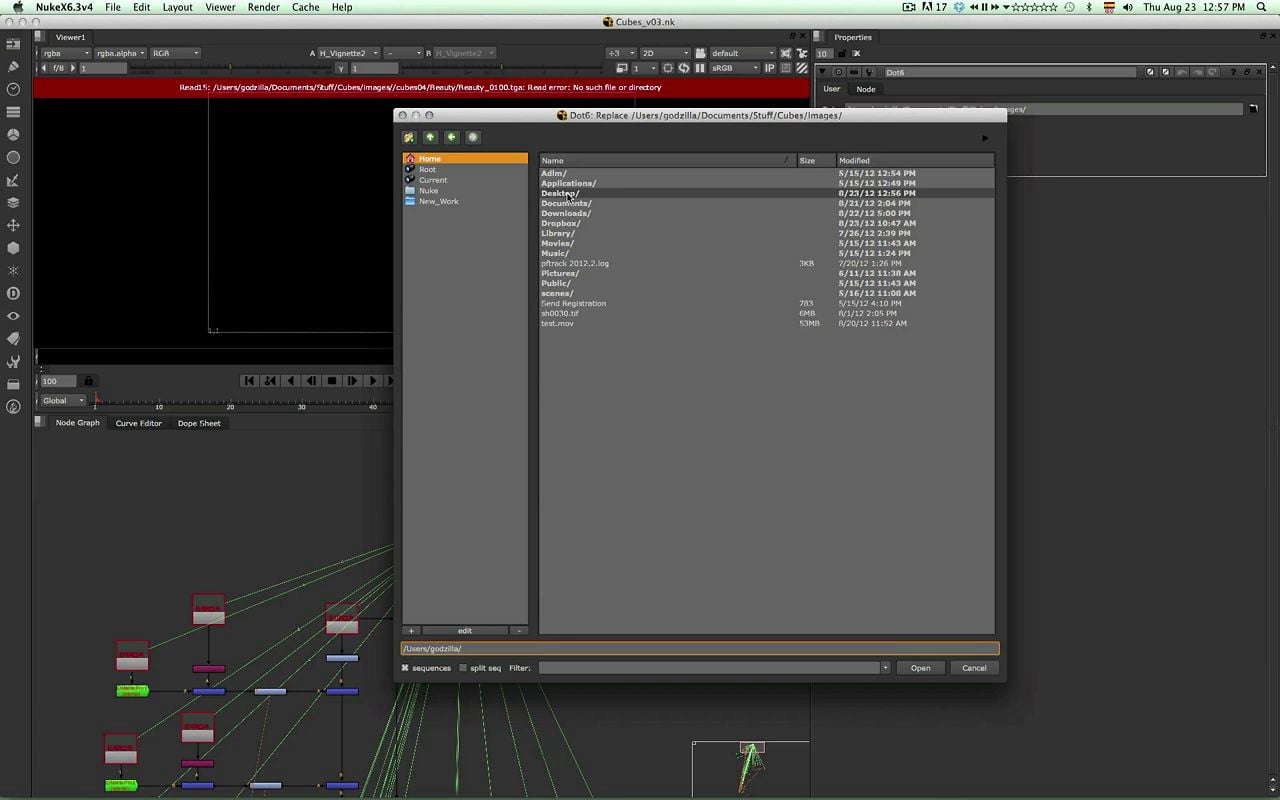Open the Channel nodes stacked-bars icon
The image size is (1280, 800).
[x=13, y=112]
